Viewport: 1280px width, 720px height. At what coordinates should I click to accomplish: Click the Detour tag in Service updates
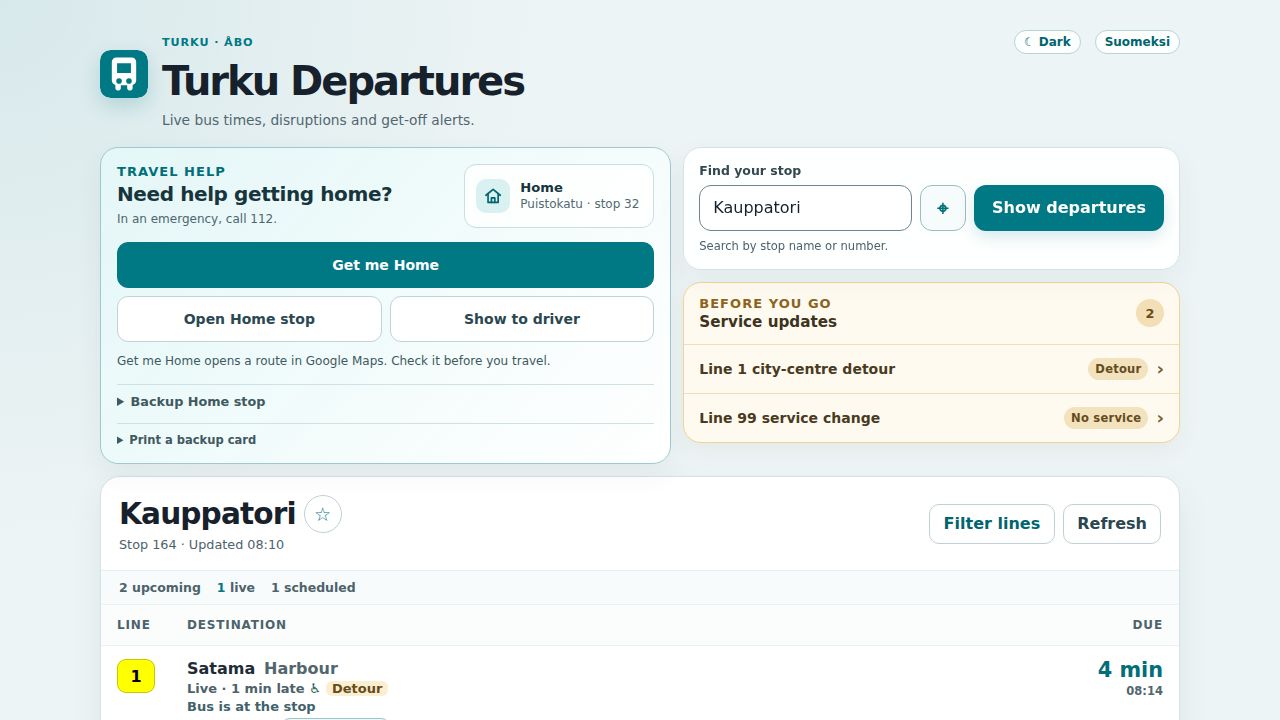1118,369
